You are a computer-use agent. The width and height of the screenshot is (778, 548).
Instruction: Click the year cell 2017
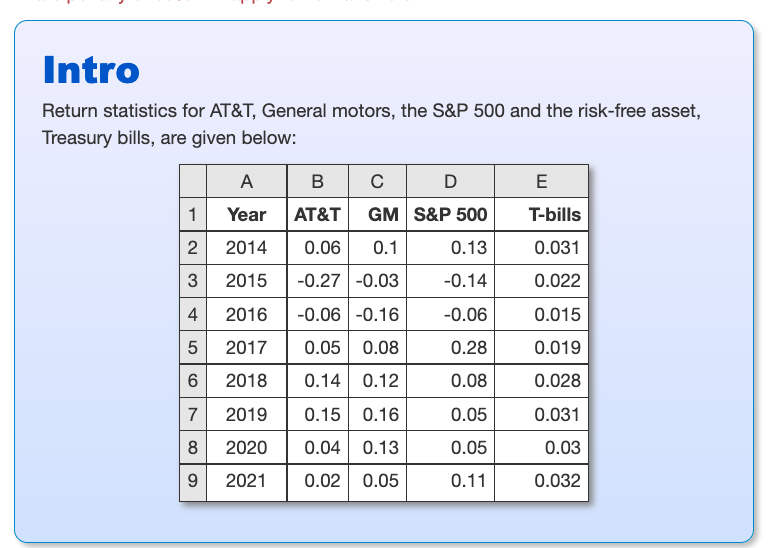point(247,347)
